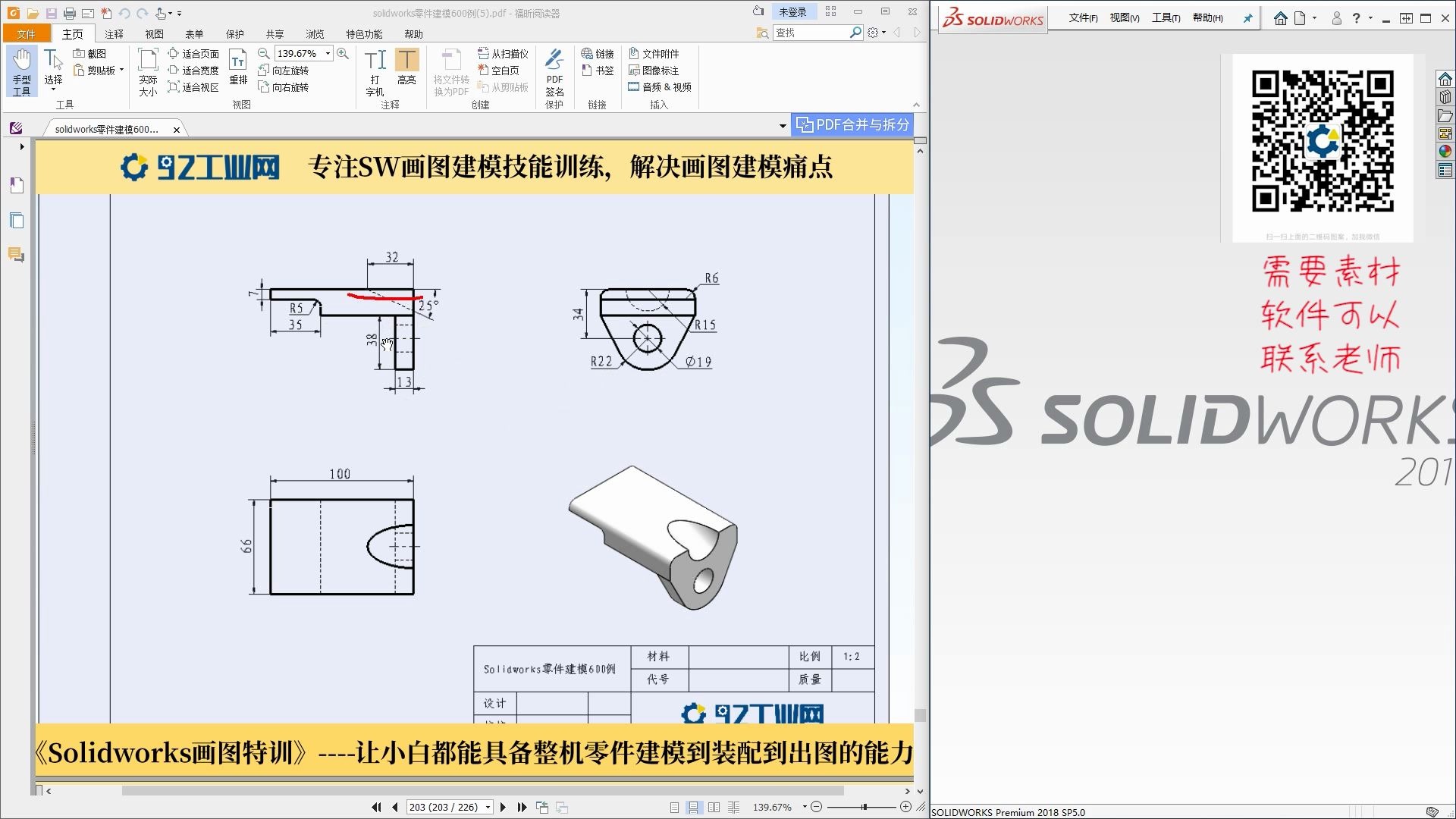Open the page number 203 dropdown
Image resolution: width=1456 pixels, height=819 pixels.
pyautogui.click(x=488, y=808)
